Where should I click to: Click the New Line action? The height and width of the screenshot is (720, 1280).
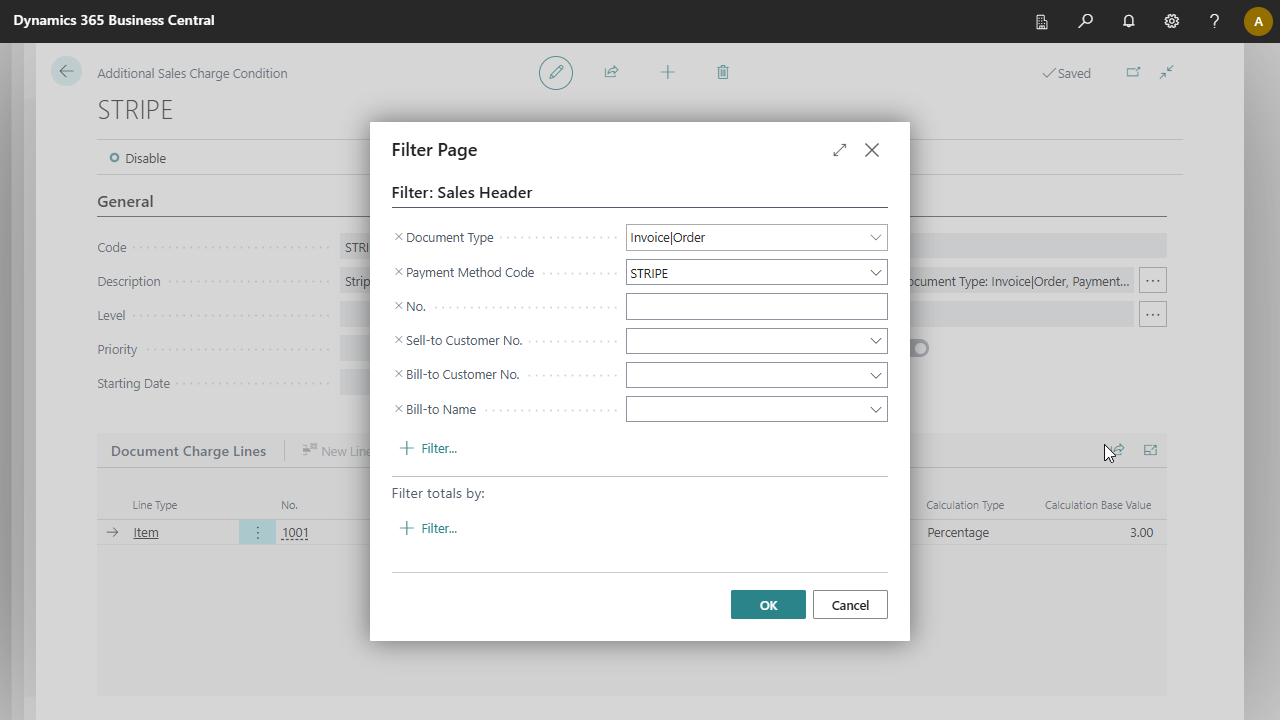pos(337,451)
